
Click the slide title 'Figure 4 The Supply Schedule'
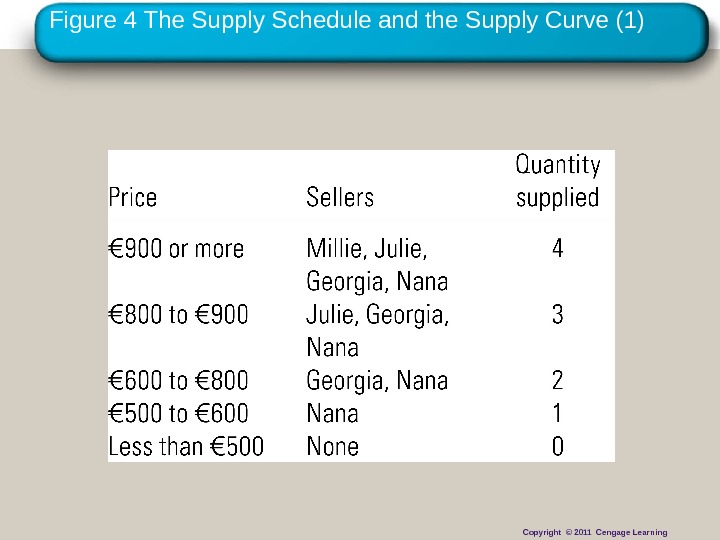tap(347, 20)
